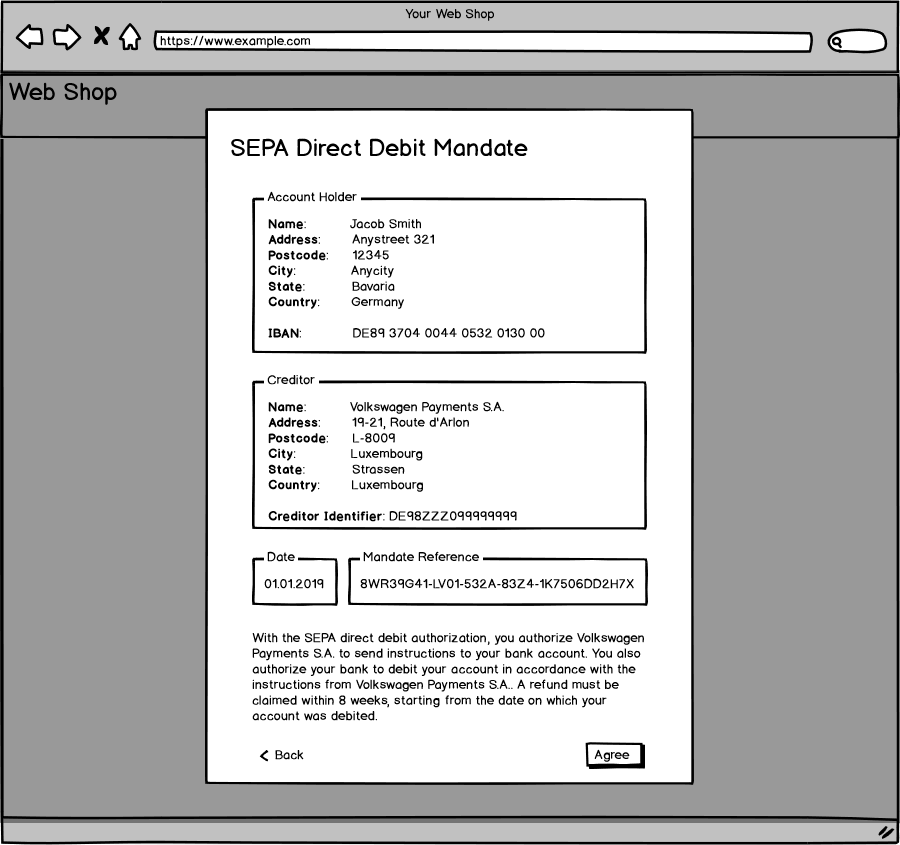Click the SEPA authorization paragraph text

coord(448,677)
